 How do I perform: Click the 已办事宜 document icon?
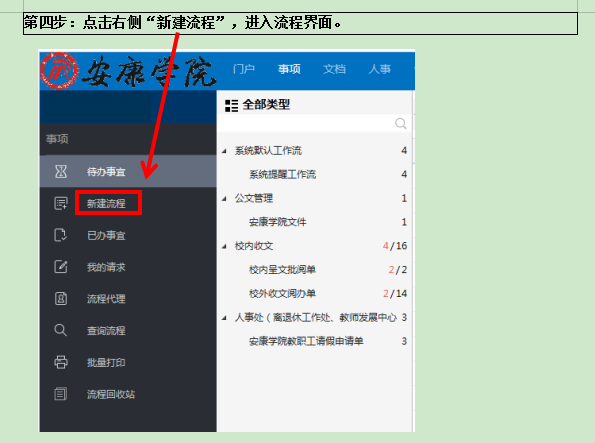tap(61, 235)
